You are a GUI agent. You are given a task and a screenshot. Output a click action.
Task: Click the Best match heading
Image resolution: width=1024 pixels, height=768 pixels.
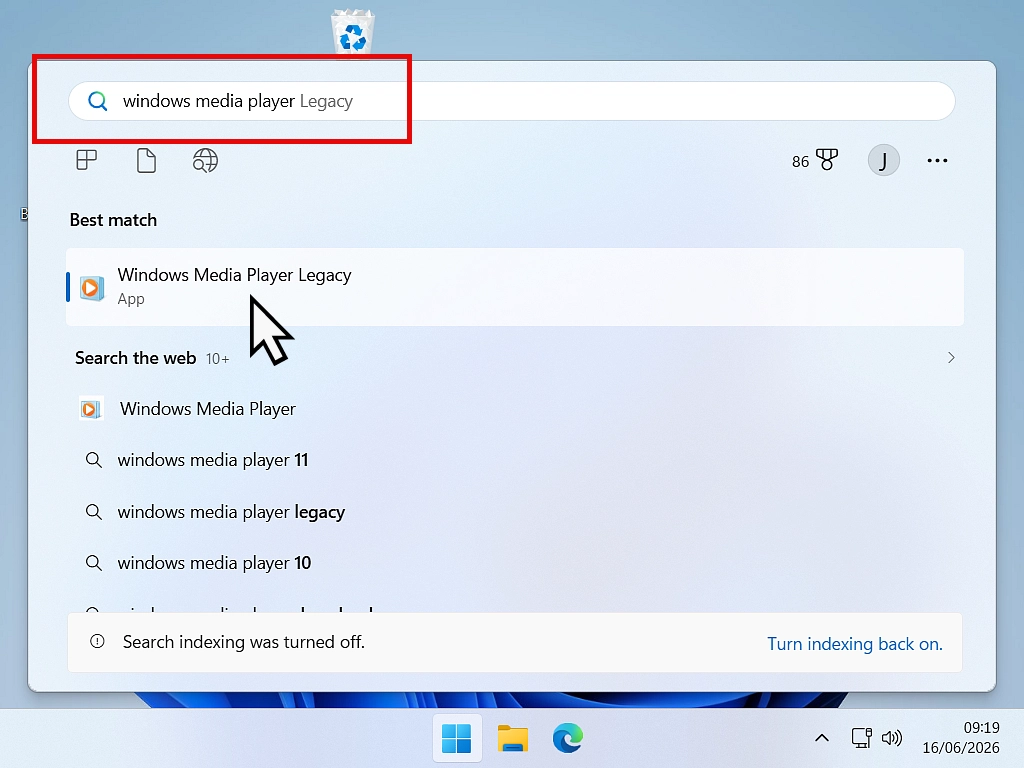pyautogui.click(x=113, y=220)
